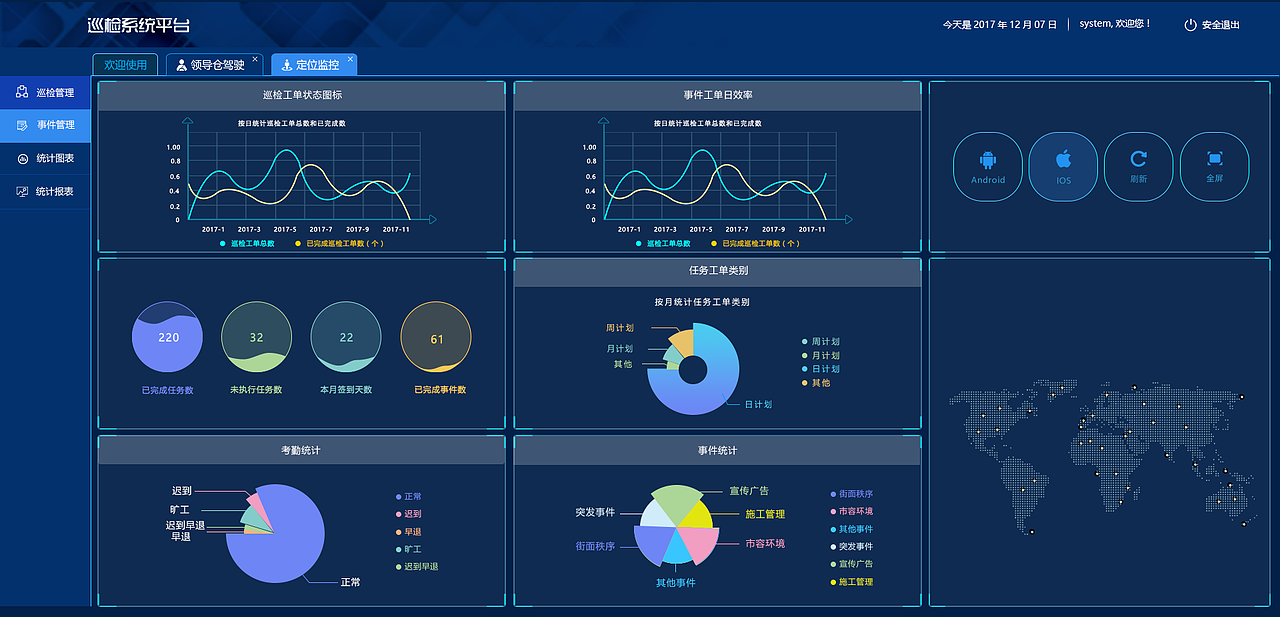Toggle 巡检工单总数 legend in 事件工单日效率 chart
The height and width of the screenshot is (617, 1280).
click(x=662, y=243)
